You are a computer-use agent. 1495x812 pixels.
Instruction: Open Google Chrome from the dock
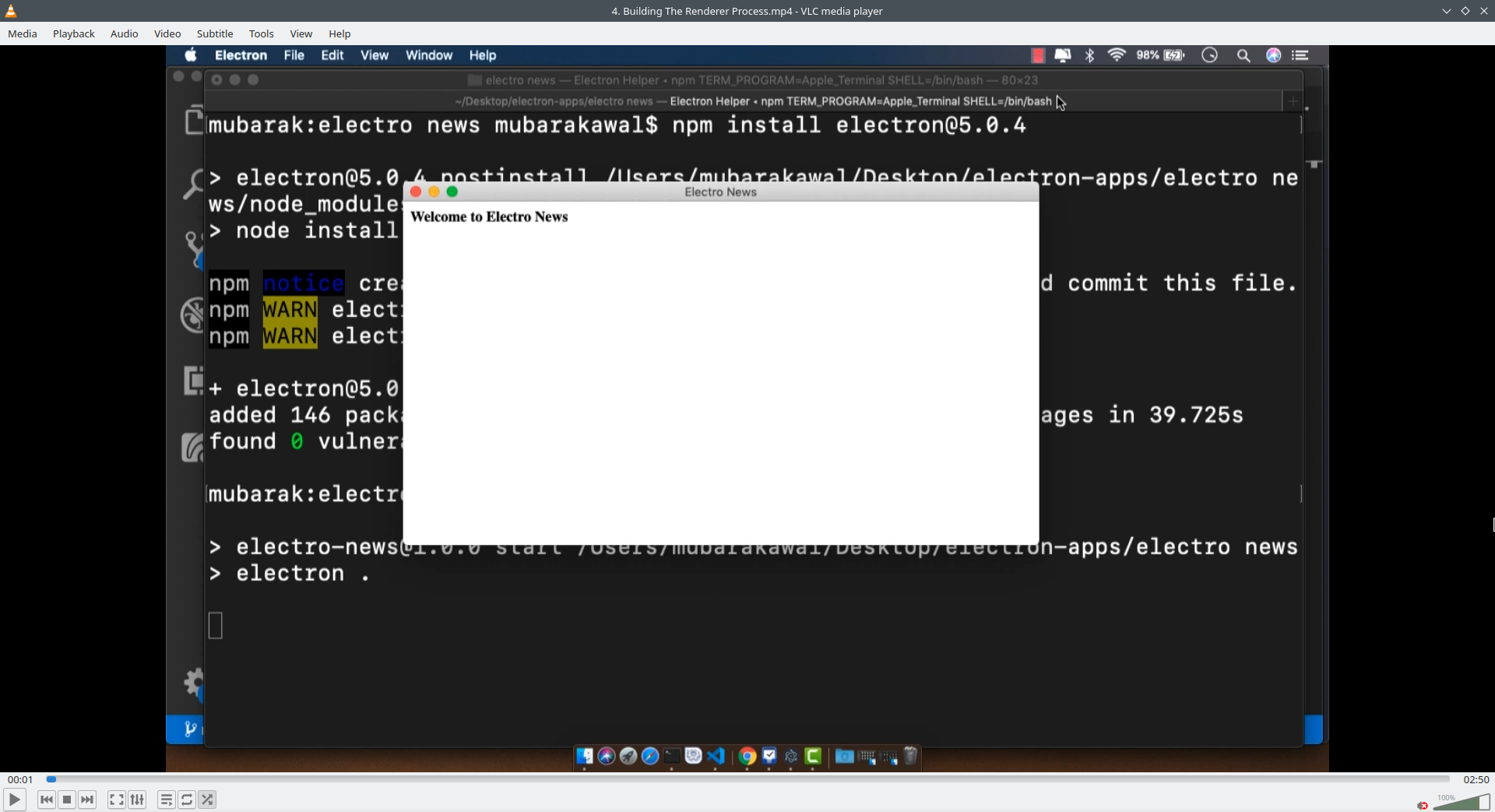[x=747, y=756]
